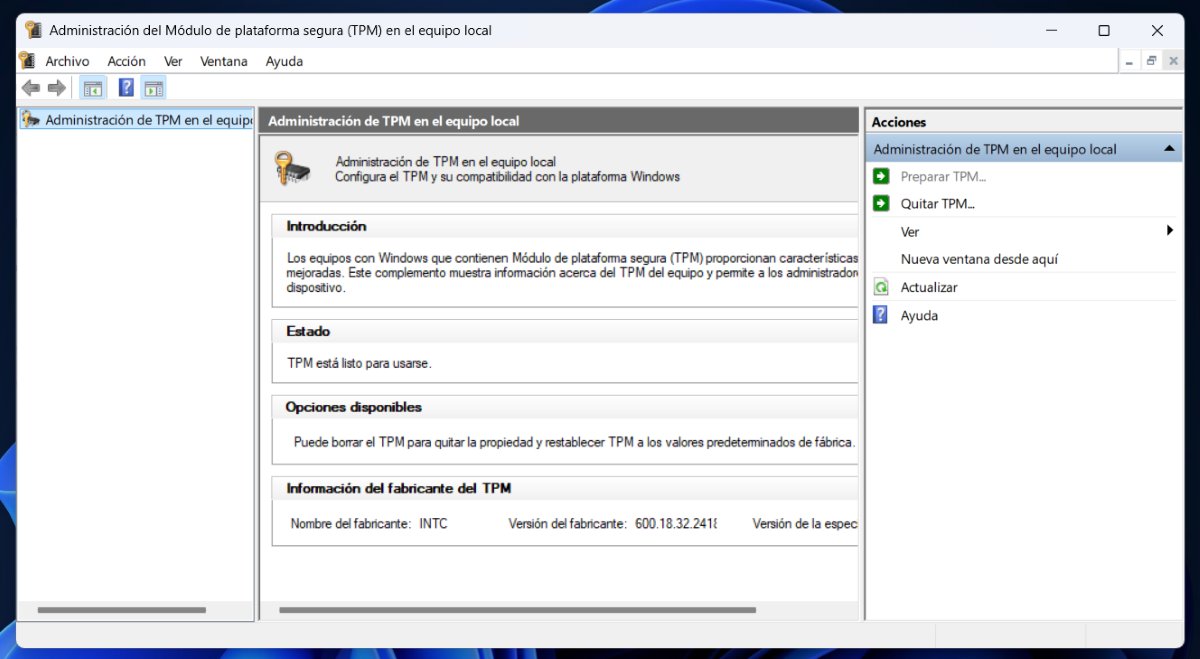Open help via the blue question mark toolbar icon
The image size is (1200, 659).
126,88
